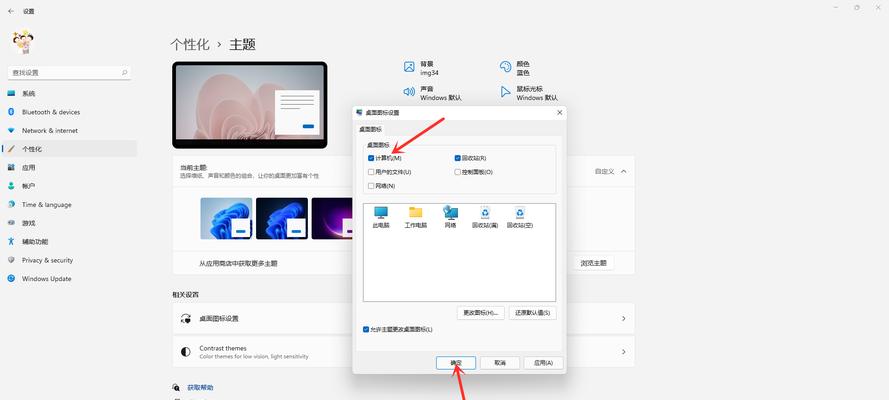Check the 控制面板(O) checkbox
This screenshot has height=400, width=889.
click(x=458, y=172)
